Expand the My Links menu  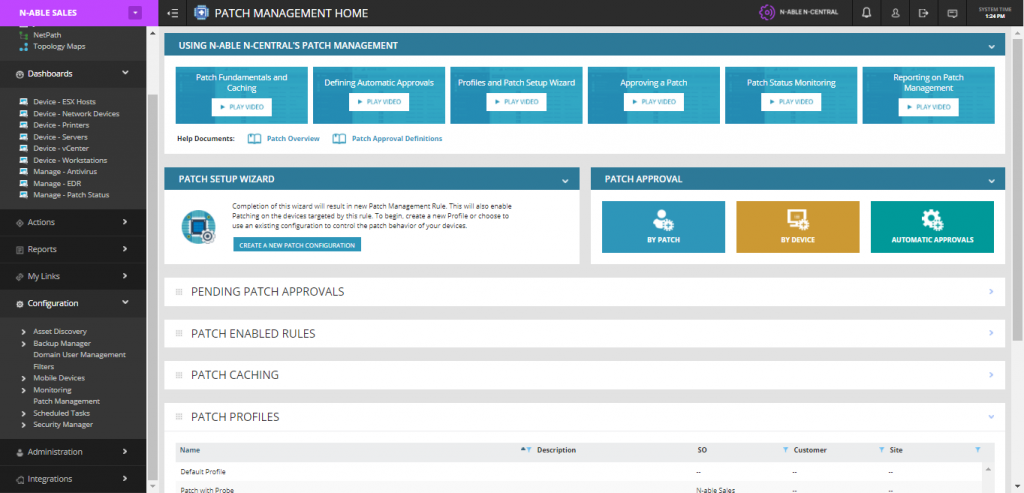coord(125,276)
